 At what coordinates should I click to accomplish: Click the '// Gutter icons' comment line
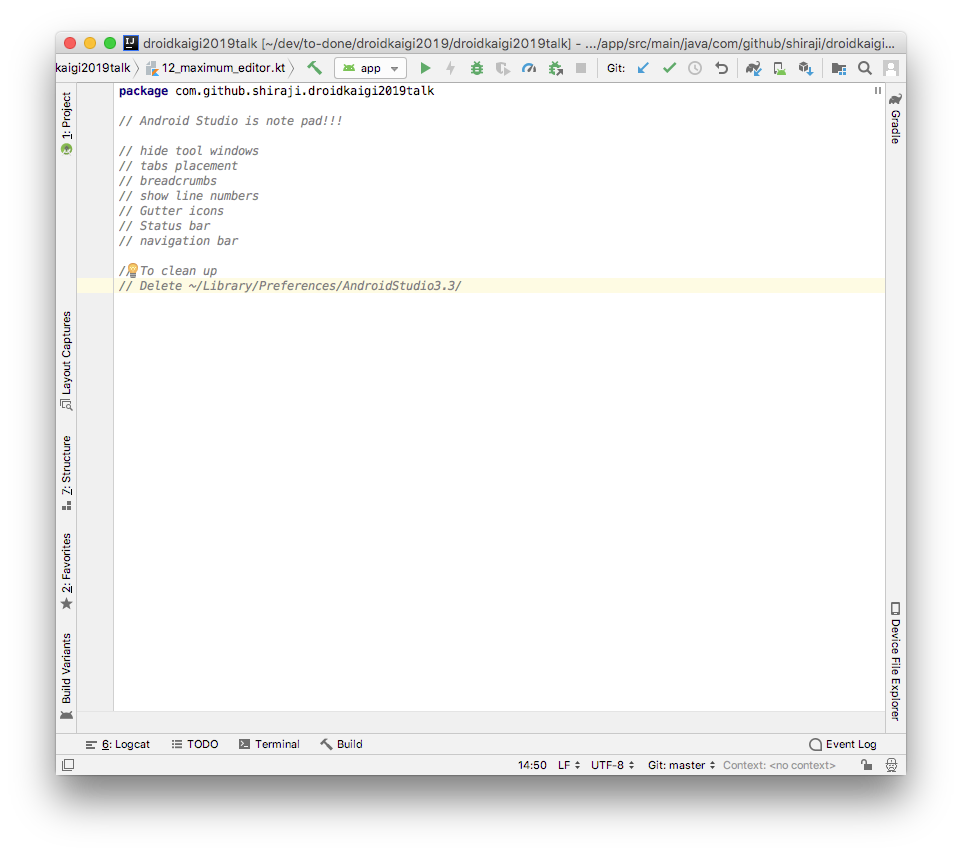(171, 211)
